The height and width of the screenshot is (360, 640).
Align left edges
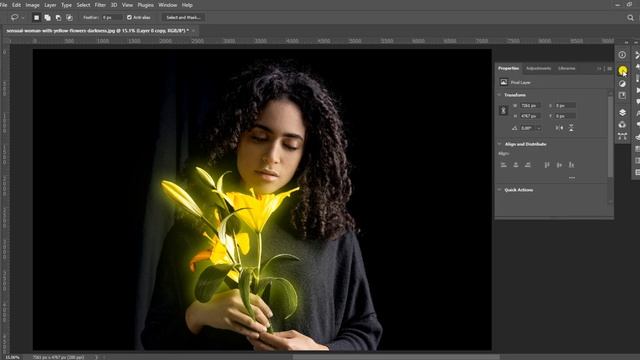[504, 165]
